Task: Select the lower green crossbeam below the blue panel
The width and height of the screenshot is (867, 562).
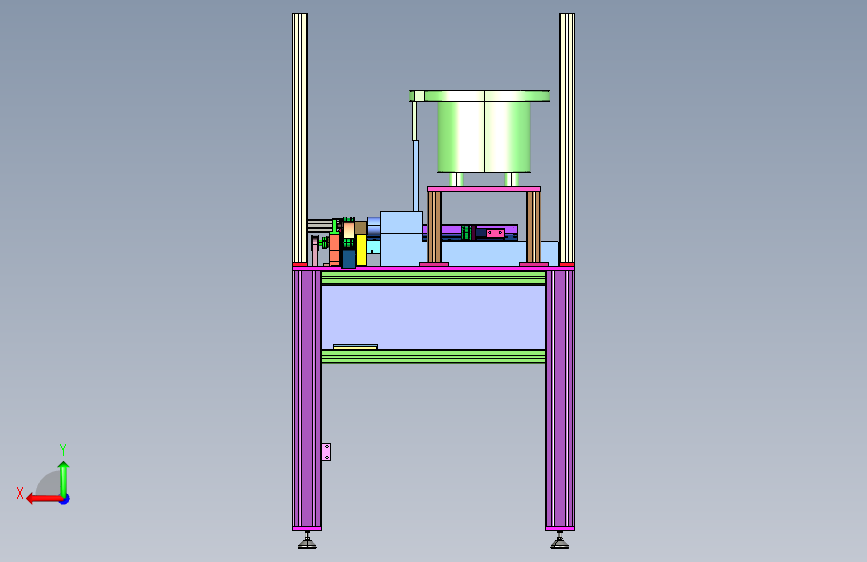Action: [x=434, y=356]
